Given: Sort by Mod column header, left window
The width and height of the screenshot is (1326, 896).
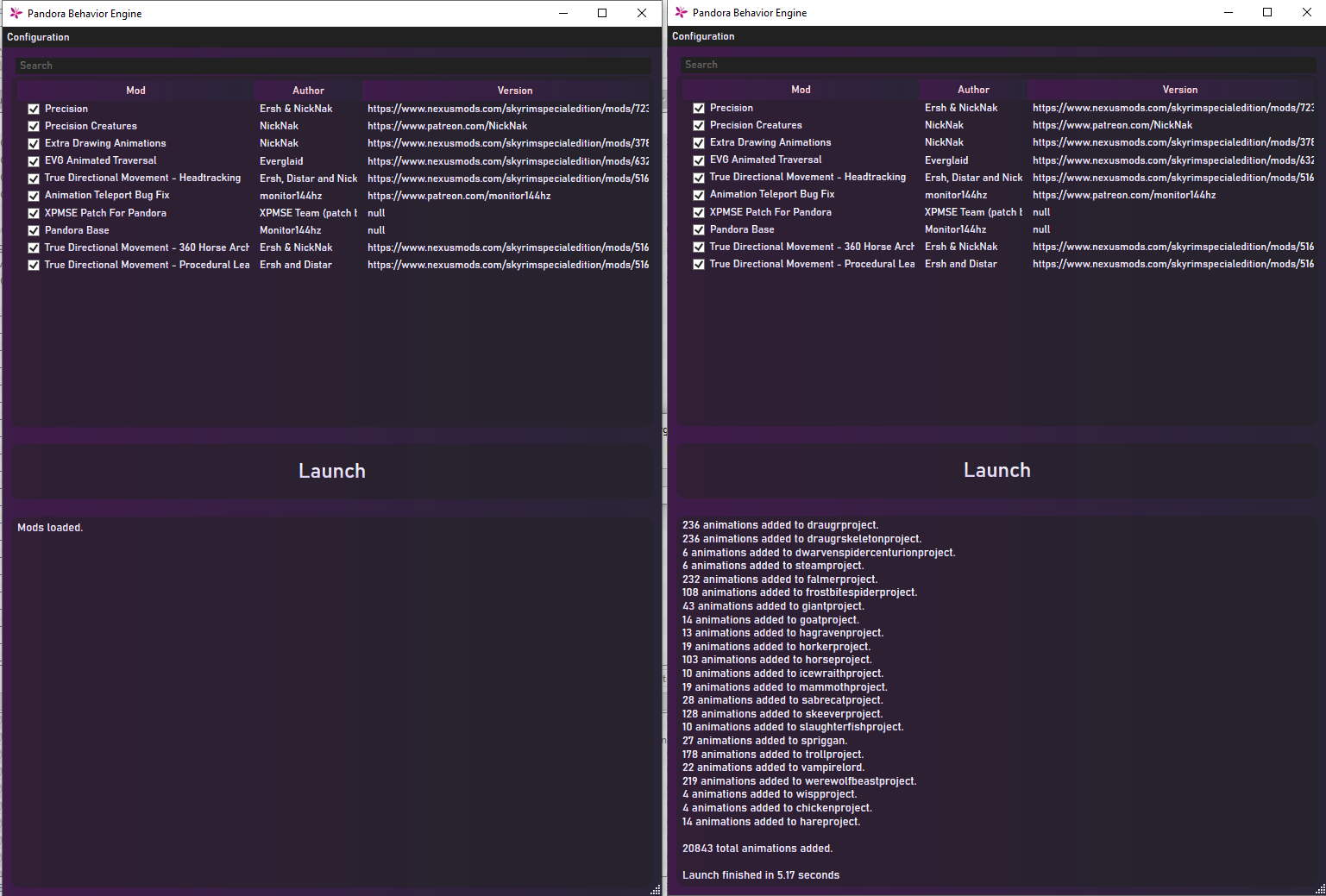Looking at the screenshot, I should pos(135,91).
